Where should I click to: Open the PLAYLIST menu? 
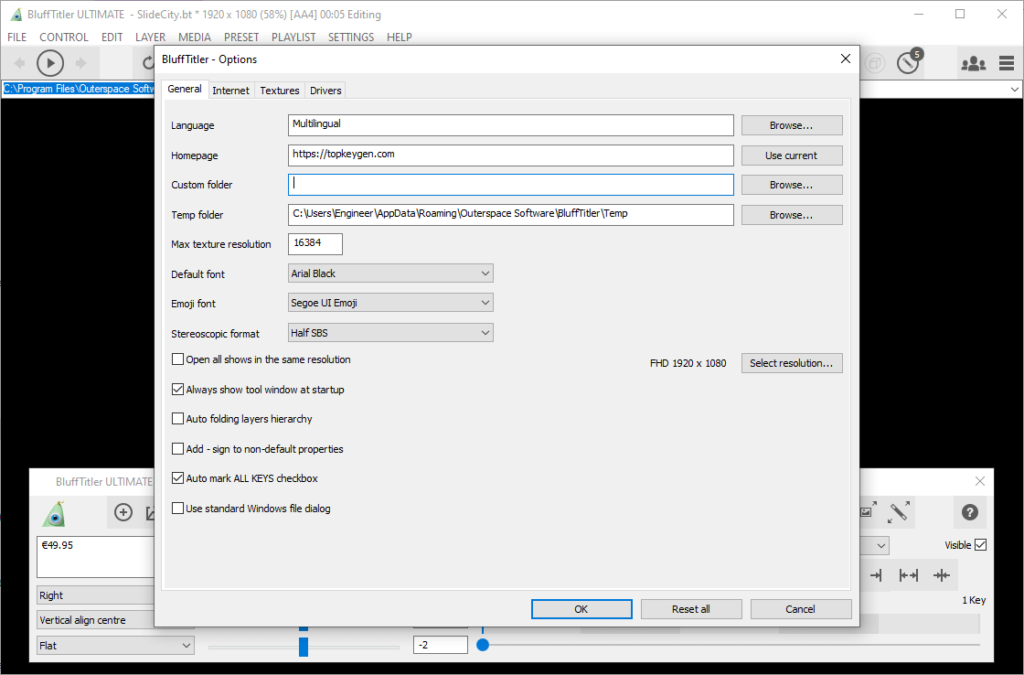pyautogui.click(x=293, y=37)
